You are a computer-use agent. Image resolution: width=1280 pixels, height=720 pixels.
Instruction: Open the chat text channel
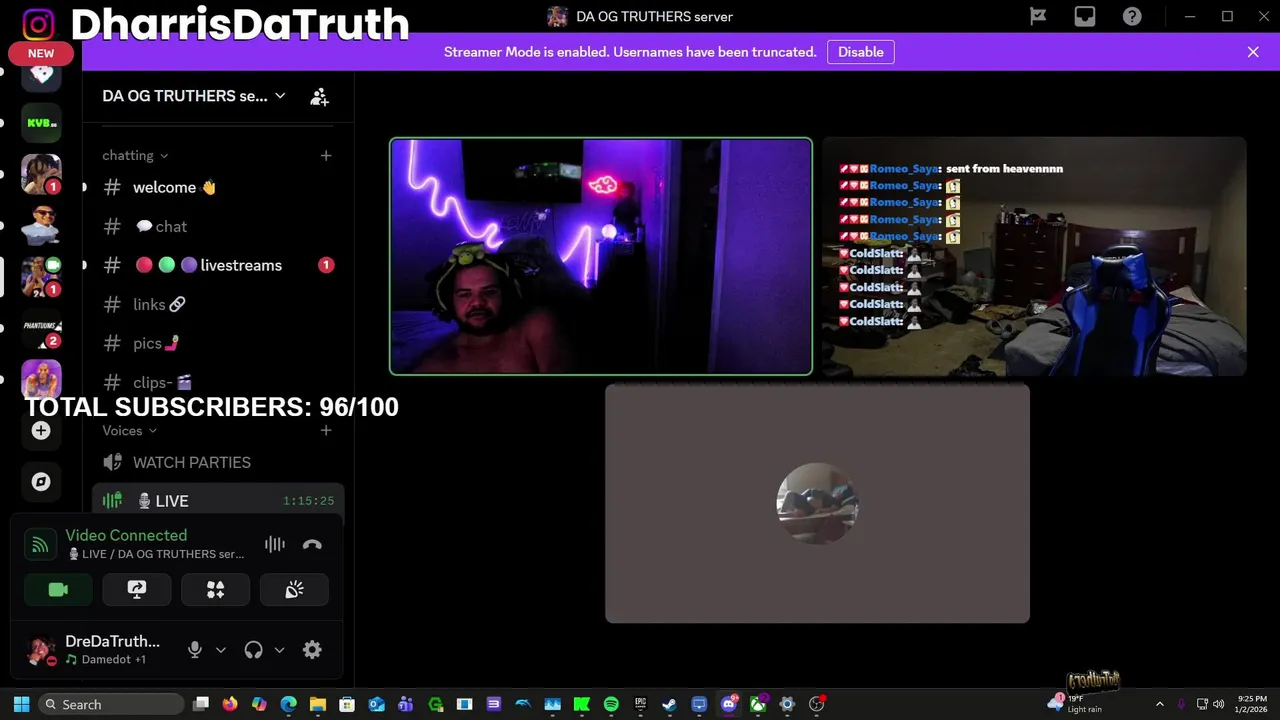pyautogui.click(x=218, y=226)
